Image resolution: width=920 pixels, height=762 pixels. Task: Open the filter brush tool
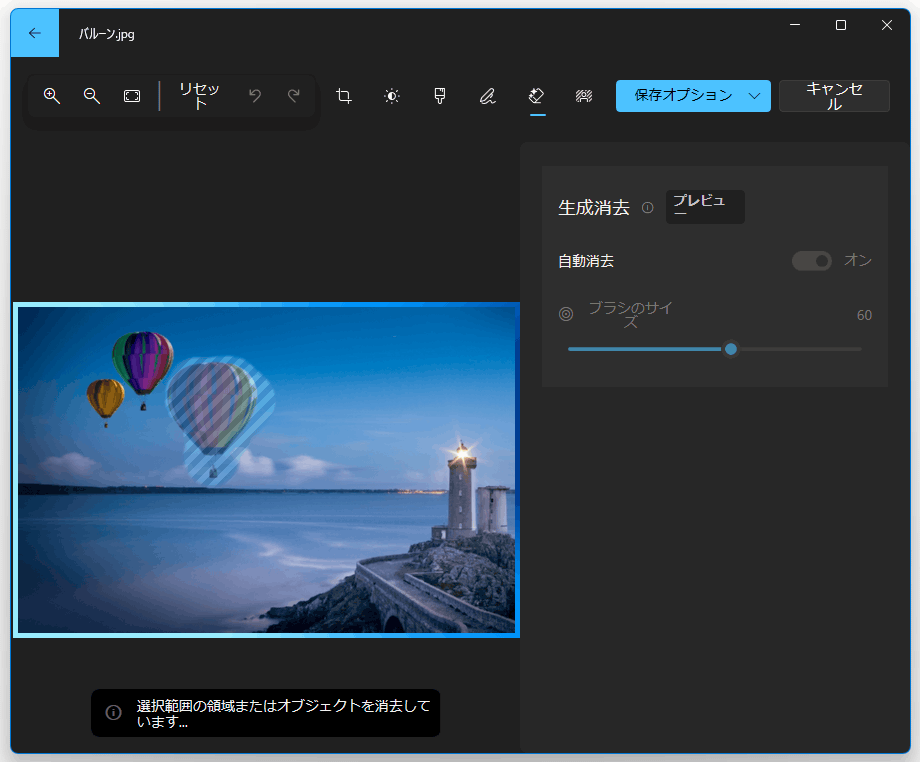pos(439,96)
